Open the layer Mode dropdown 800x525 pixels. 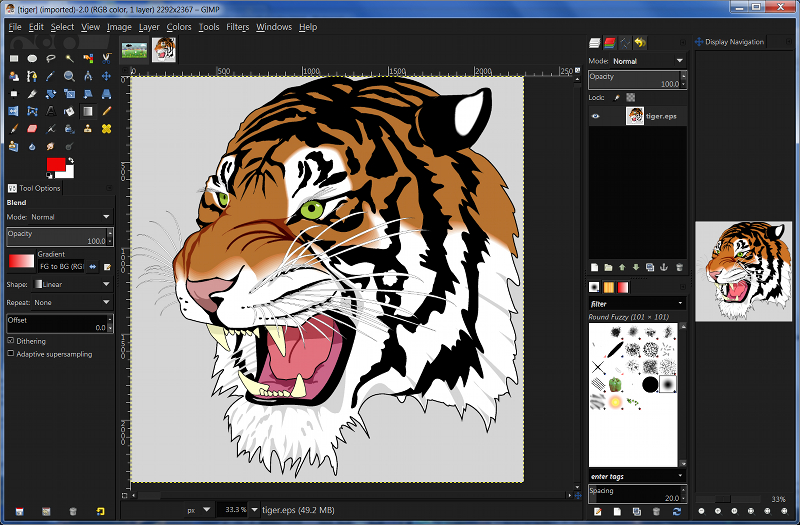coord(650,61)
